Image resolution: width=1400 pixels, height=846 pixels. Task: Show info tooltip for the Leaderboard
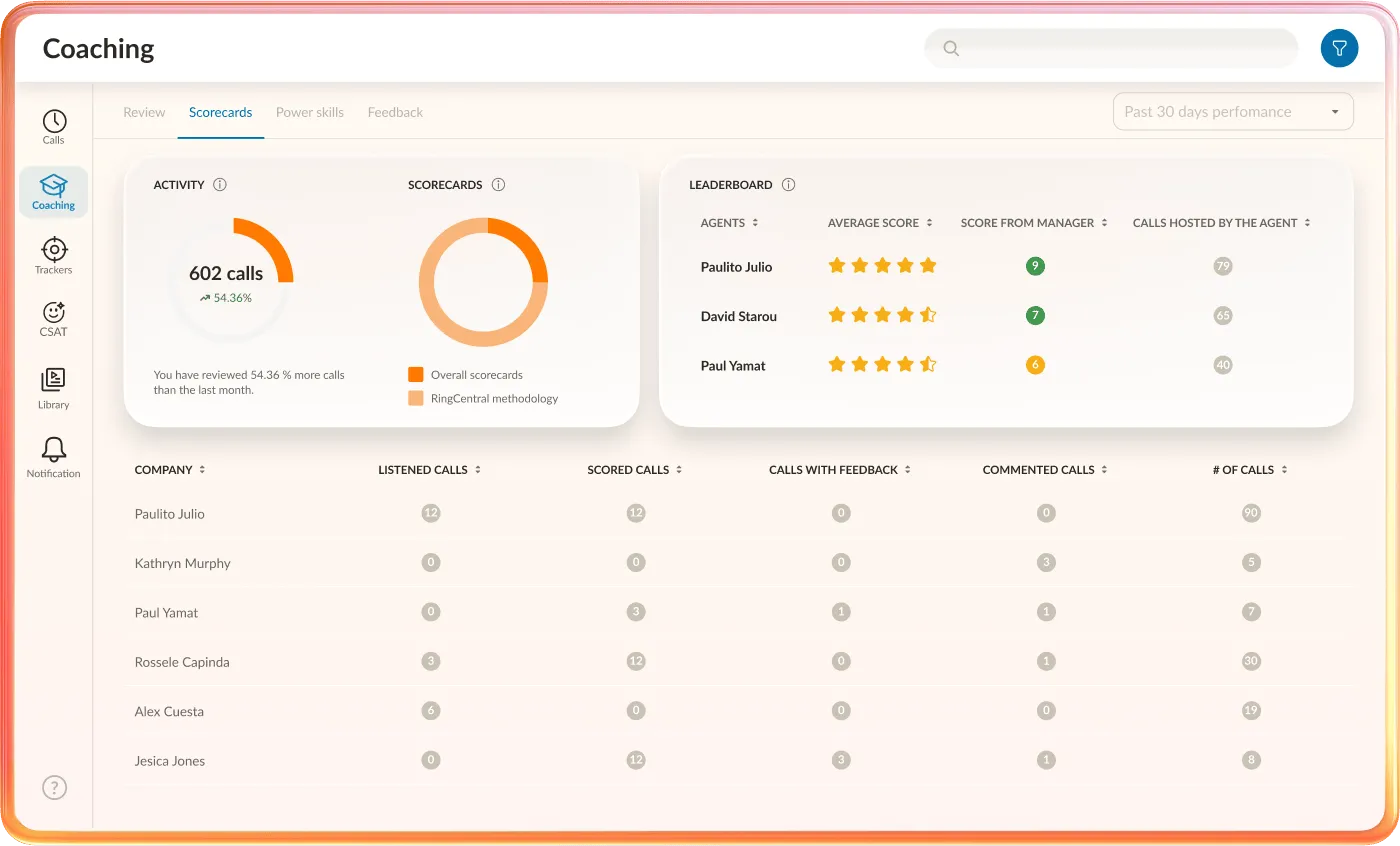click(x=789, y=184)
